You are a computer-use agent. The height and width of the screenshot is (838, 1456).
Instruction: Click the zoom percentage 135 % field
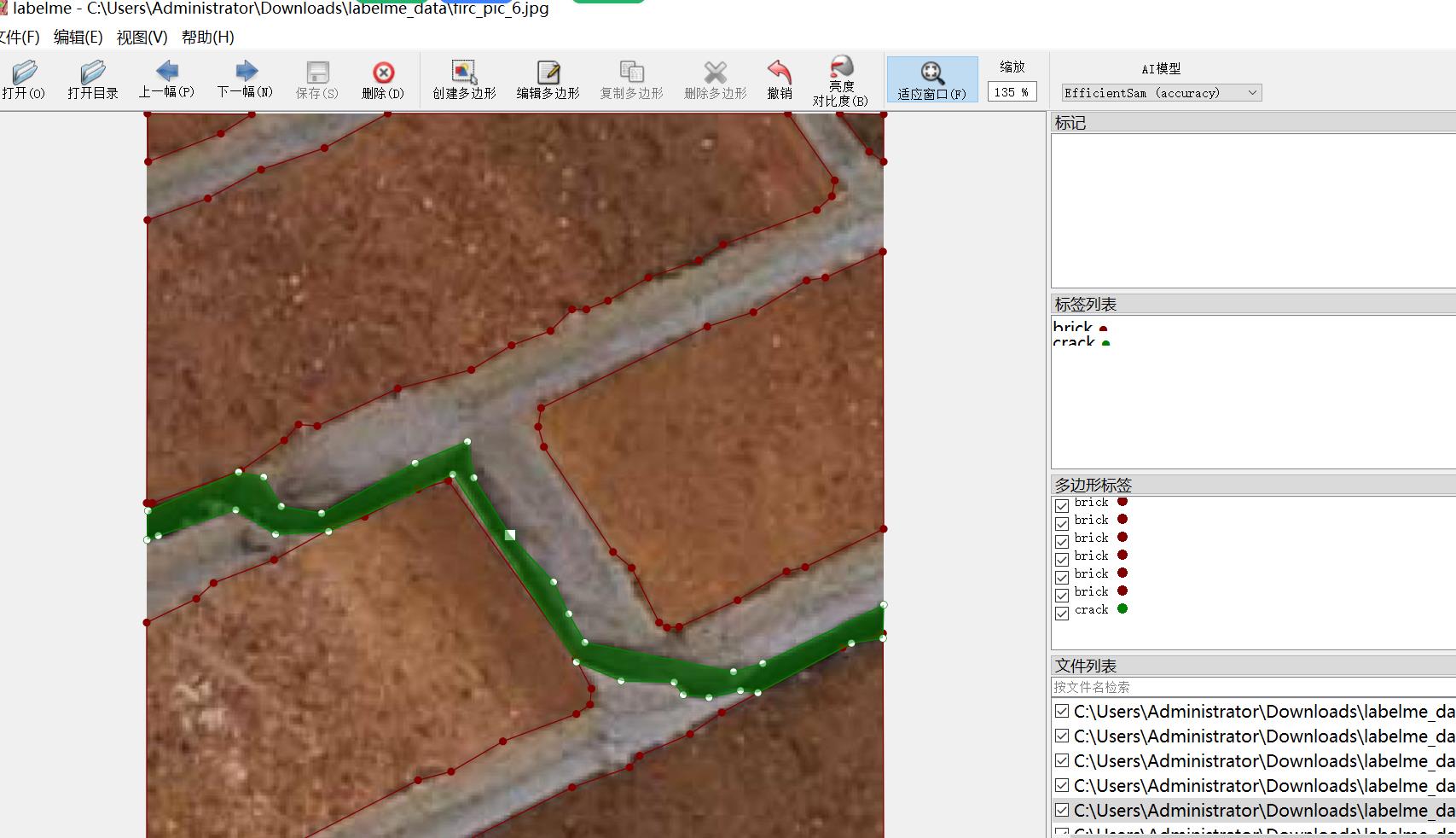(1012, 92)
